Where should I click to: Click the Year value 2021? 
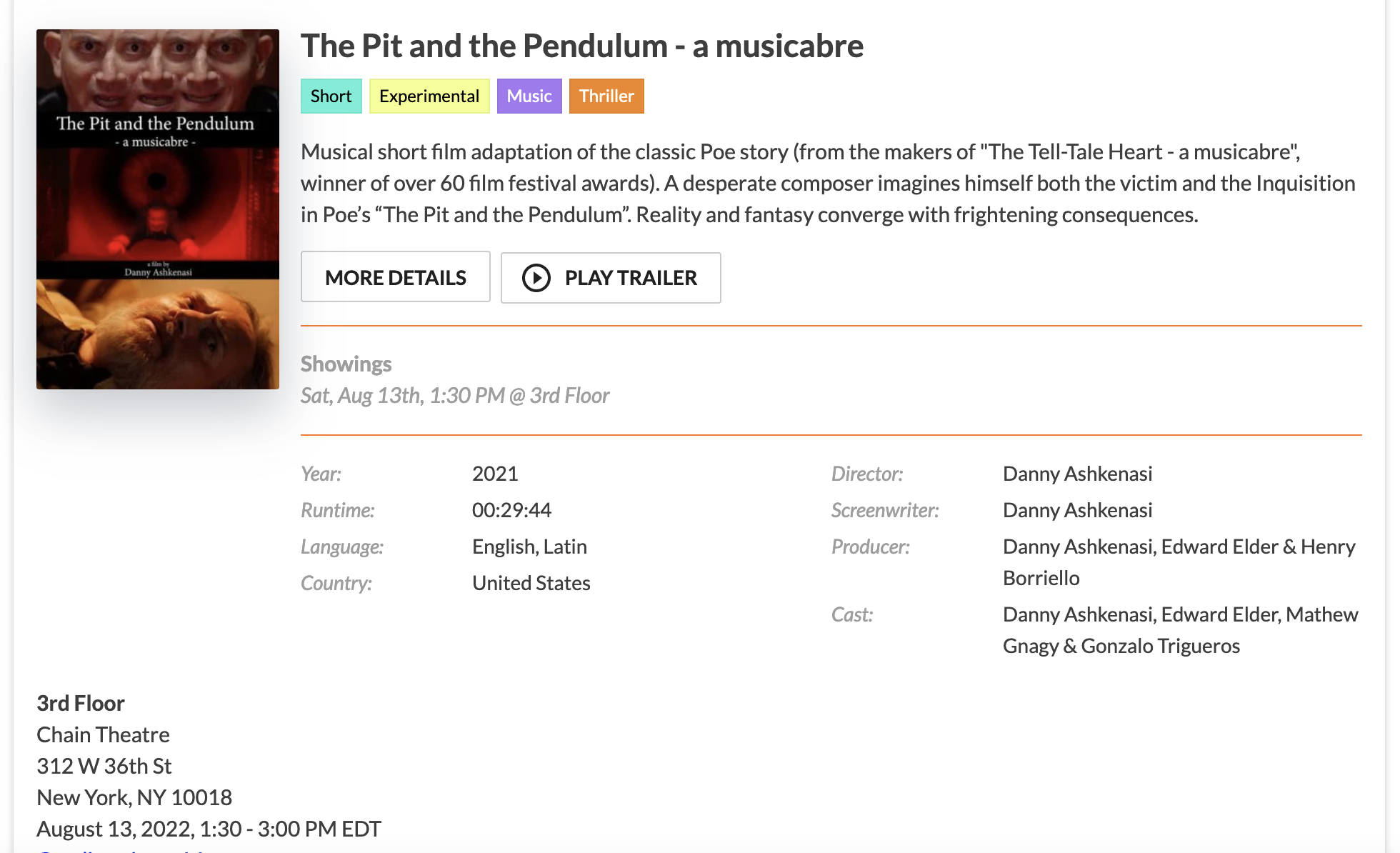[x=495, y=474]
